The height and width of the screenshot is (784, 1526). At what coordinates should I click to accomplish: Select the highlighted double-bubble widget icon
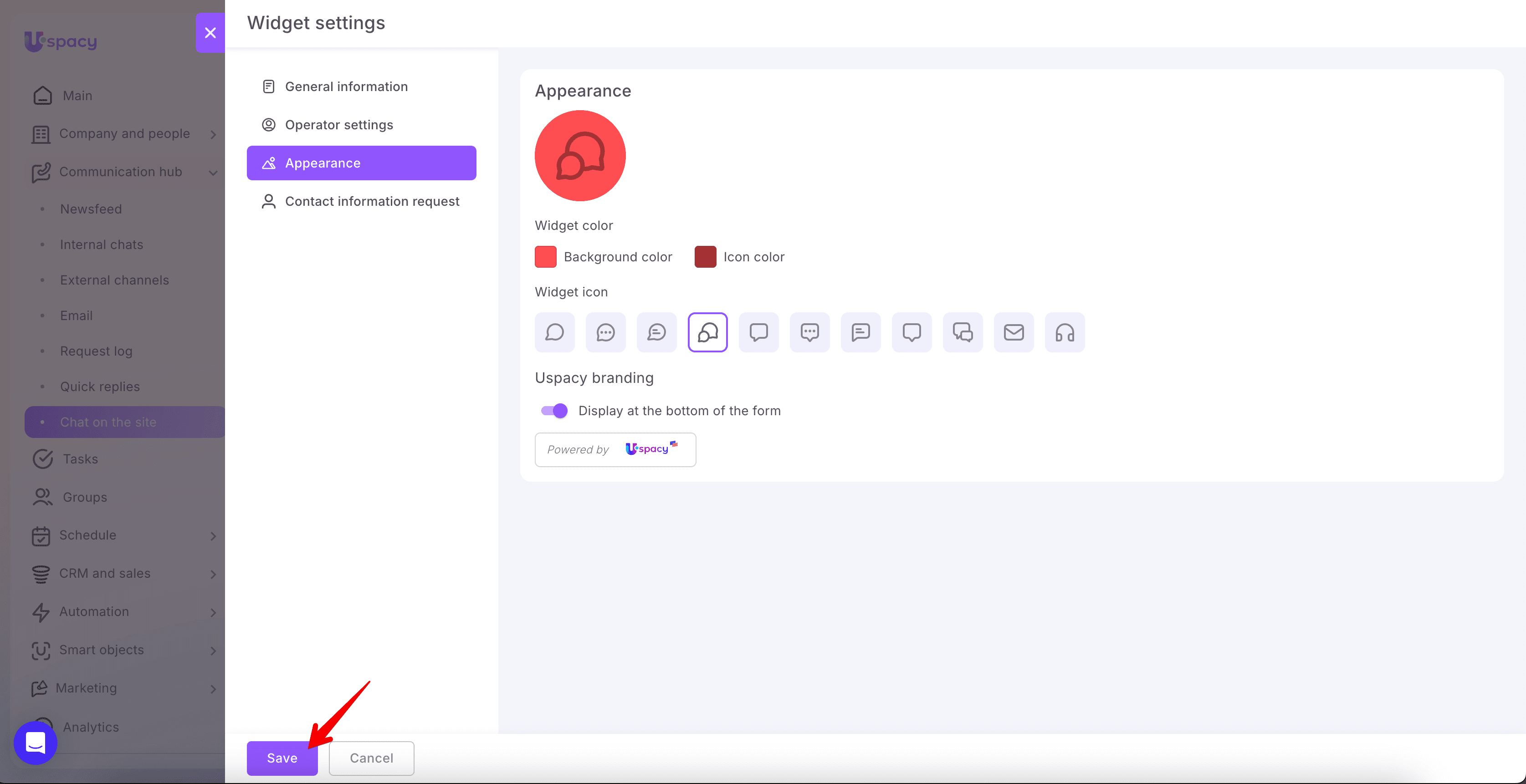coord(707,332)
